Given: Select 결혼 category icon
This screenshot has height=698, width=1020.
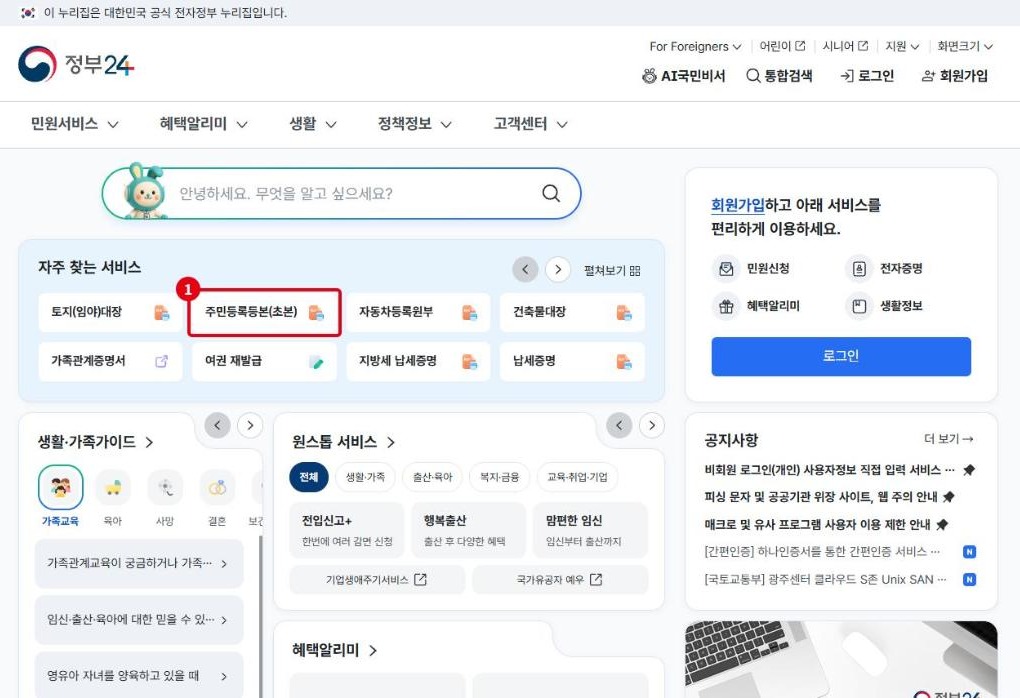Looking at the screenshot, I should coord(217,487).
